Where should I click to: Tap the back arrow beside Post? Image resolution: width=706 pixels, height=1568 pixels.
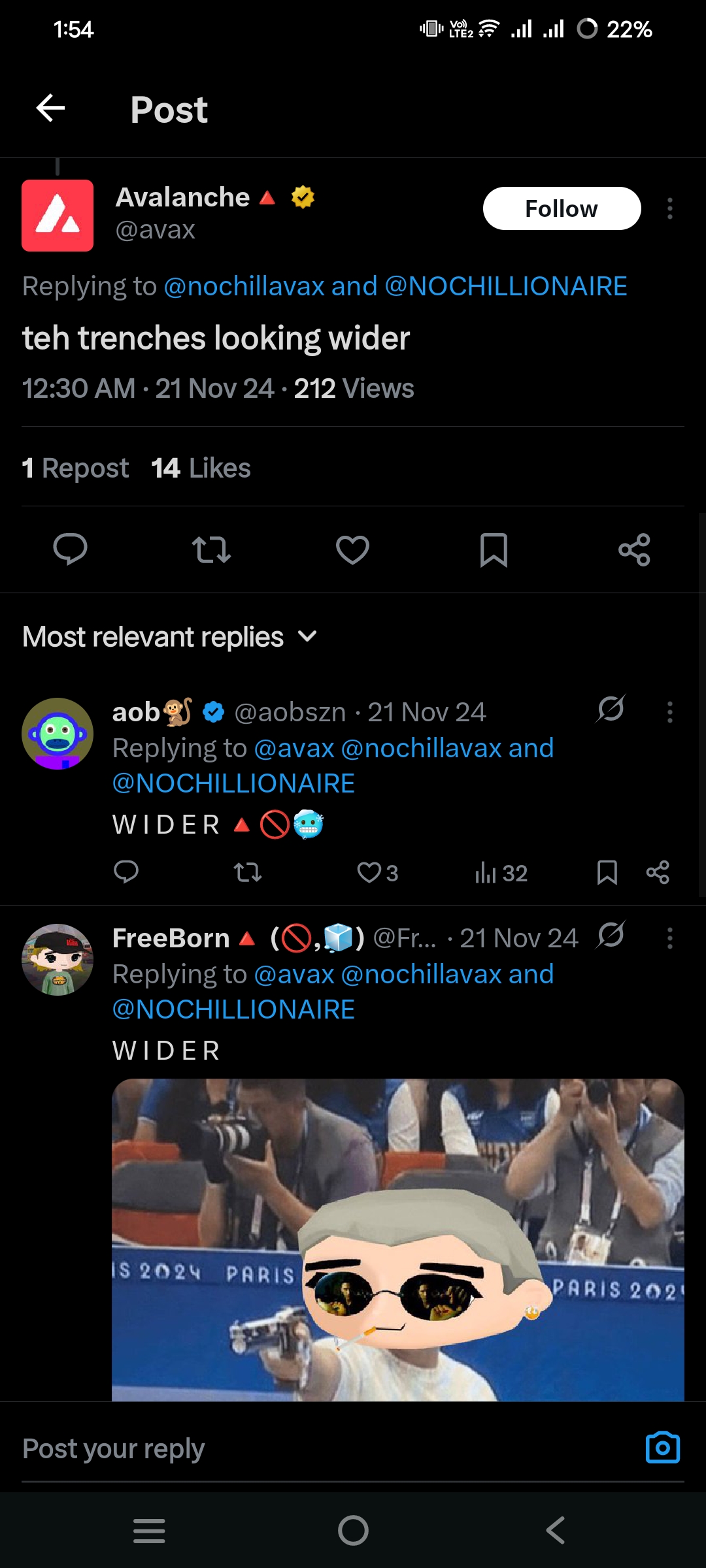[x=50, y=108]
